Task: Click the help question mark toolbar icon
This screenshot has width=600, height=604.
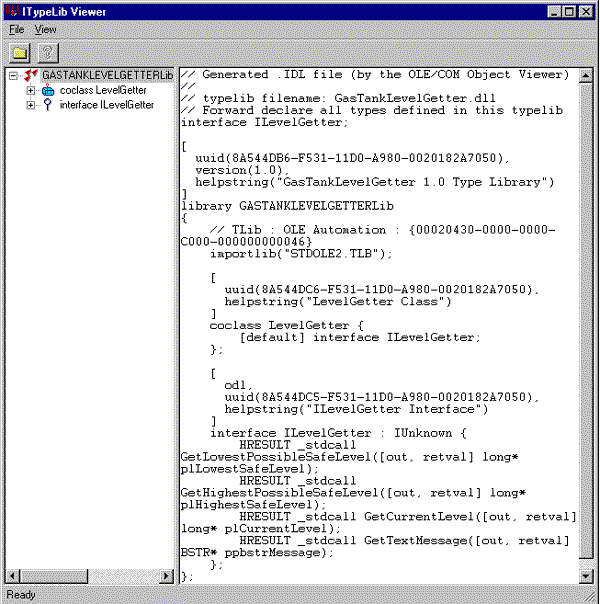Action: pyautogui.click(x=45, y=52)
